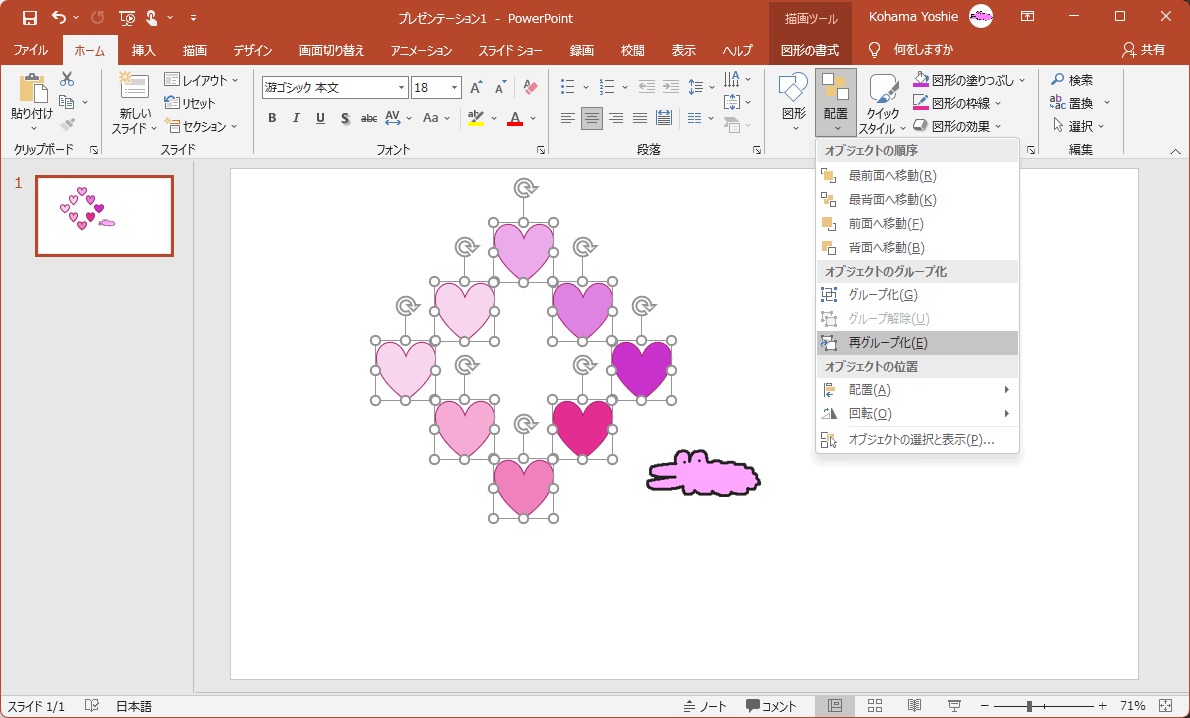Open the font dialog launcher

point(540,150)
